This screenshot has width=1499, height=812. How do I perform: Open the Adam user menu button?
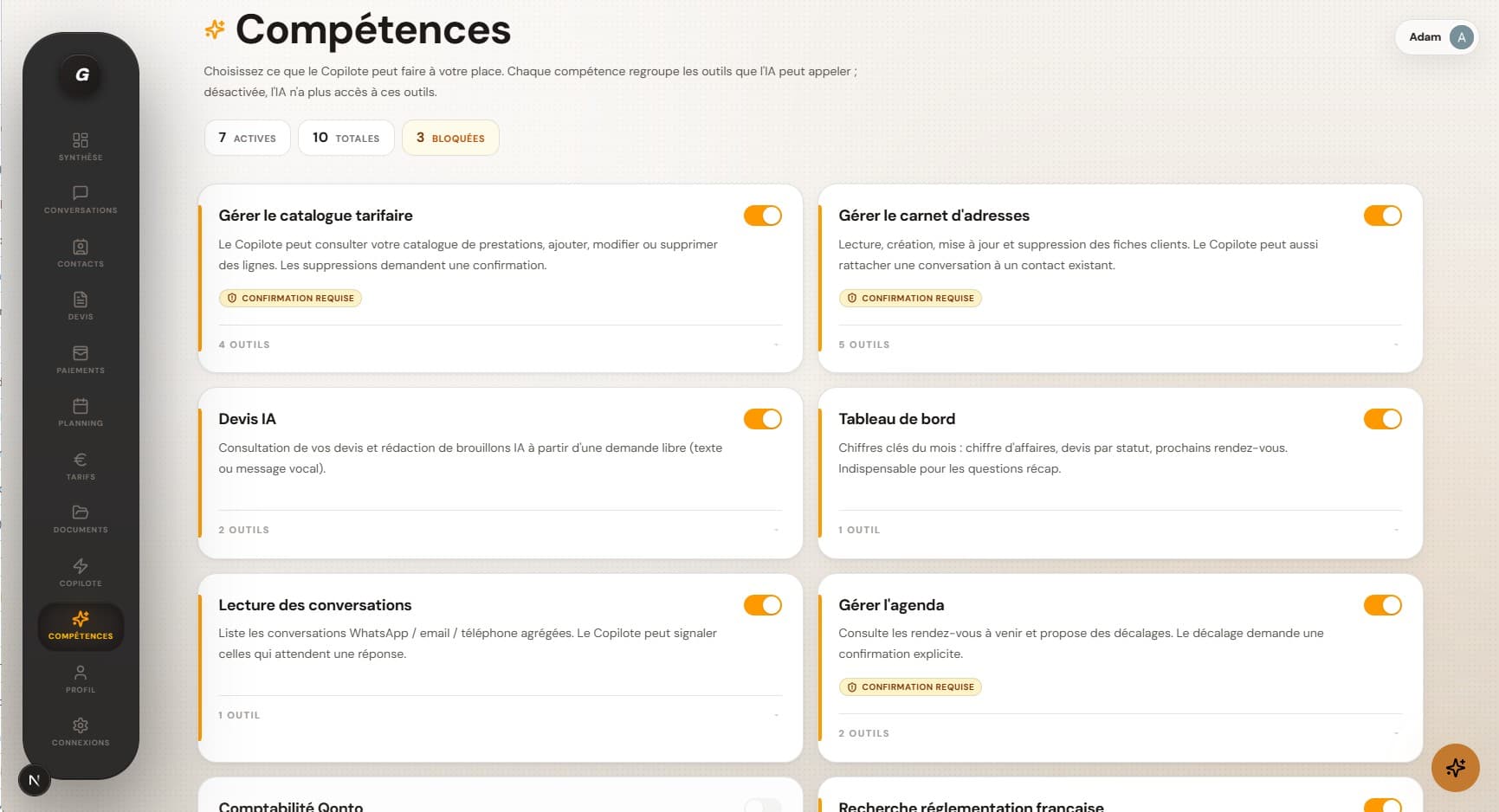(x=1437, y=37)
